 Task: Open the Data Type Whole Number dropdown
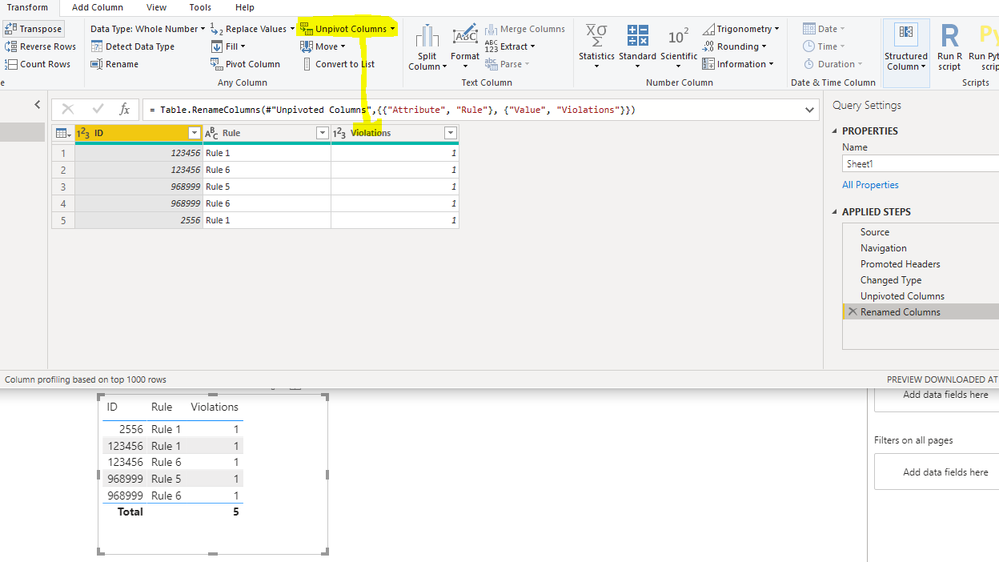tap(147, 29)
